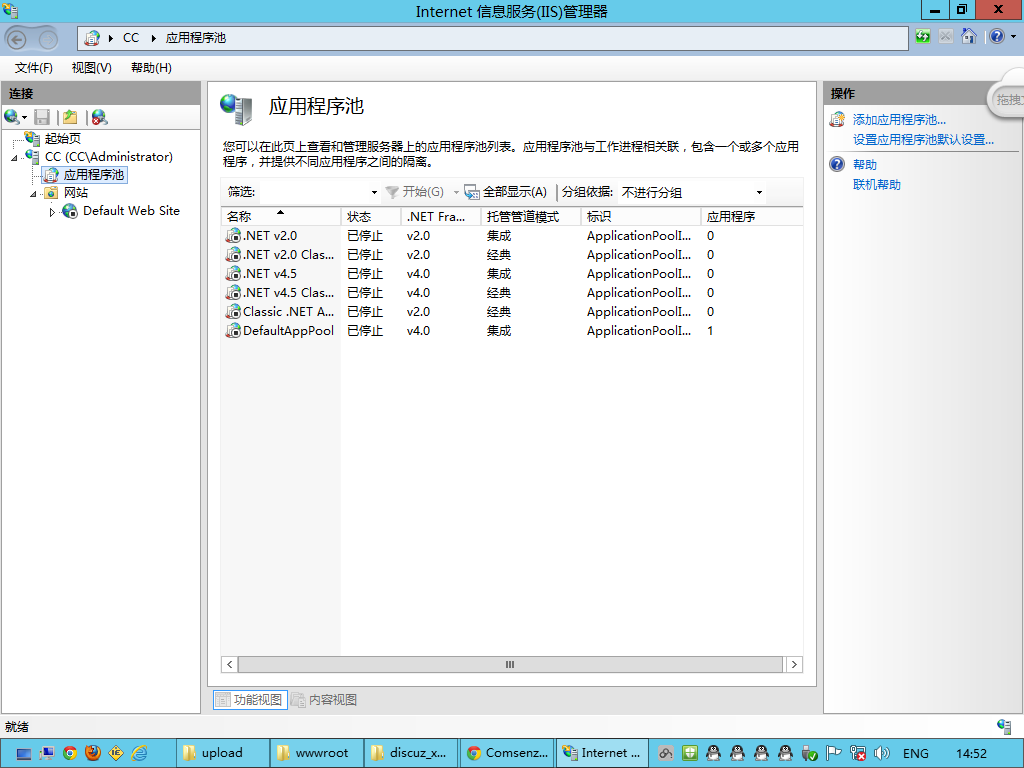1024x768 pixels.
Task: Click the create new connection globe icon
Action: pos(11,117)
